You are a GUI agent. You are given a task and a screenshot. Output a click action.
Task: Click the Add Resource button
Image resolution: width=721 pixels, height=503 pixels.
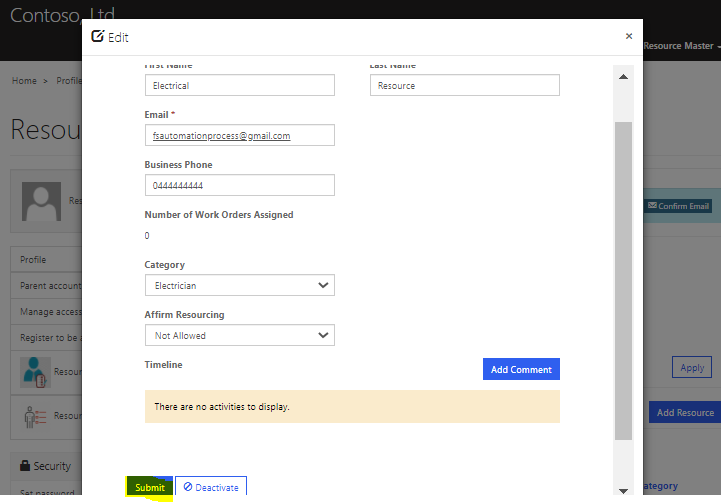tap(685, 412)
